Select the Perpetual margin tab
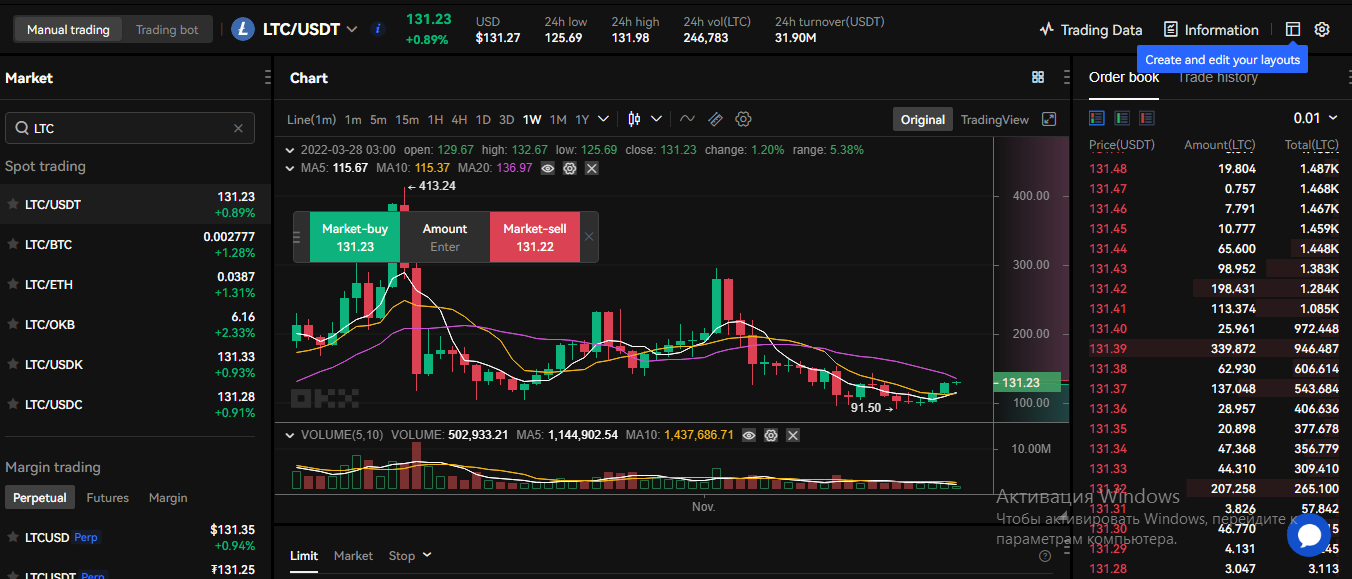Viewport: 1352px width, 579px height. [40, 497]
